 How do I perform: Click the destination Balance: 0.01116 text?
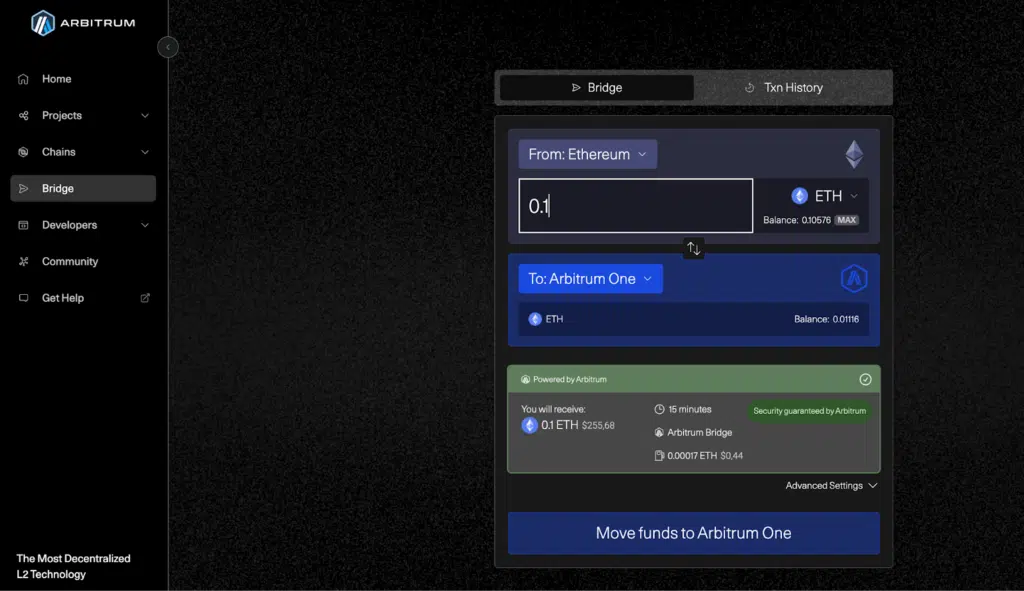(826, 319)
